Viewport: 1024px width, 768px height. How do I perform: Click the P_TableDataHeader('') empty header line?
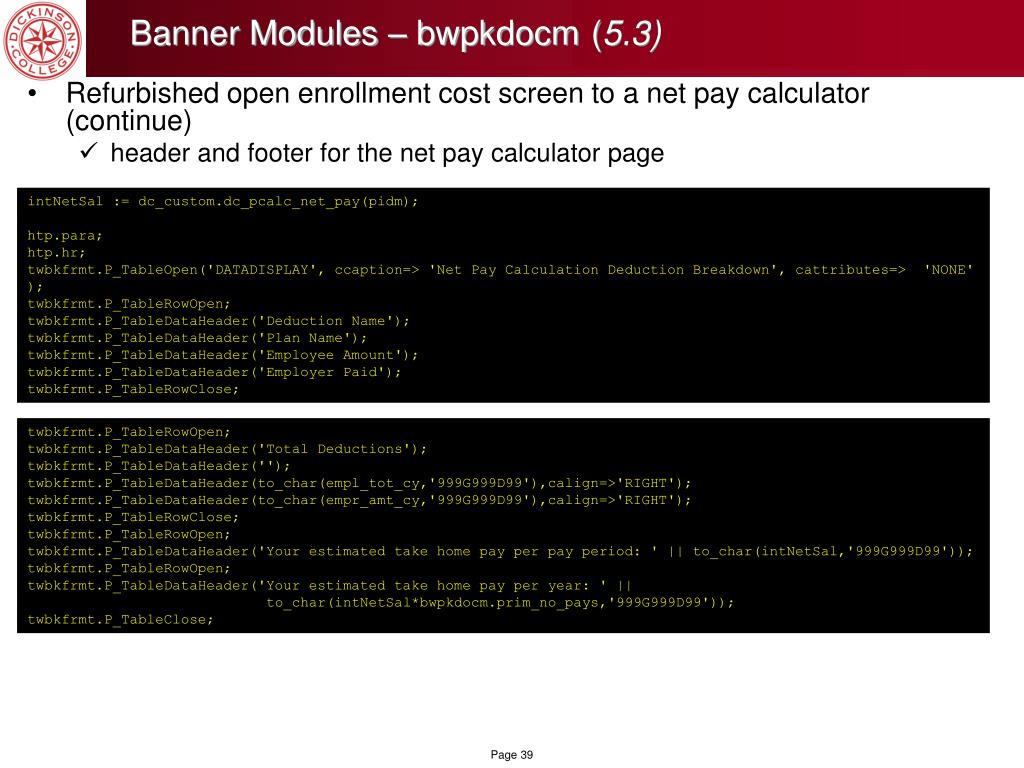pos(159,466)
